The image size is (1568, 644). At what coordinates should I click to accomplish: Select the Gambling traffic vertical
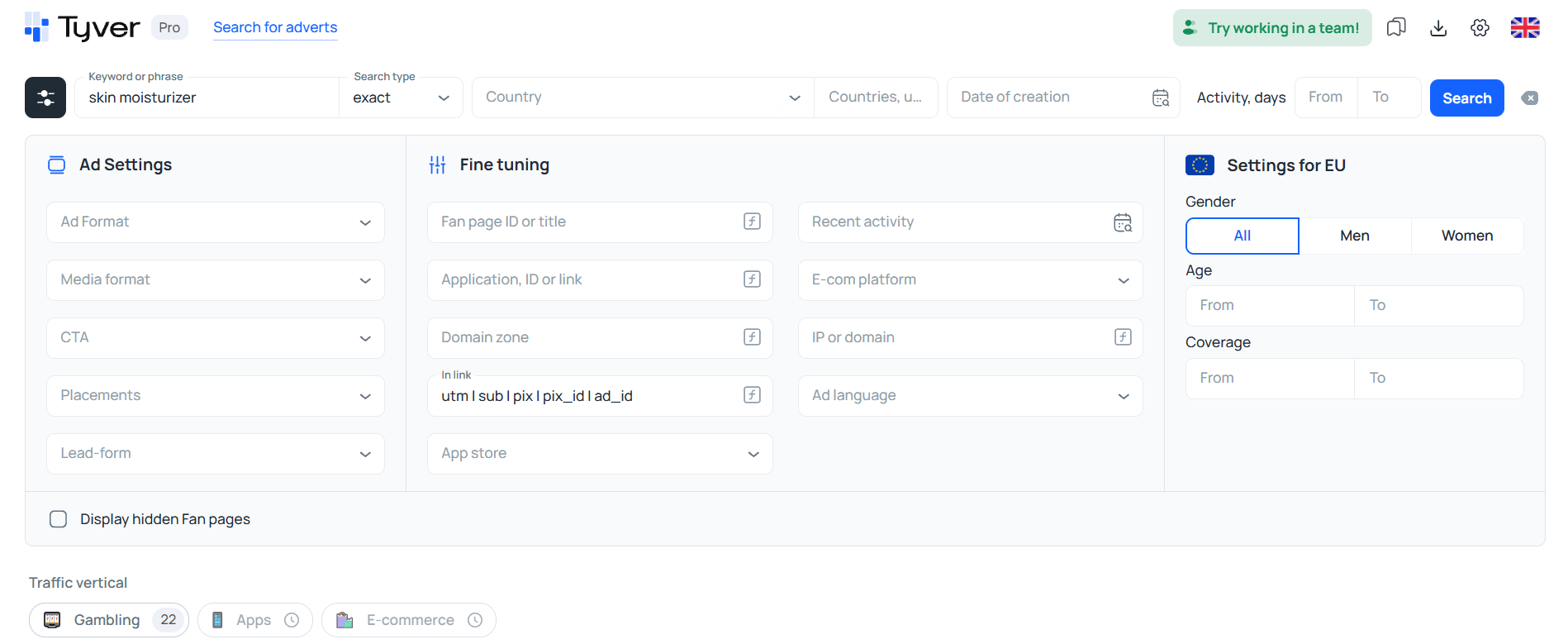tap(109, 620)
